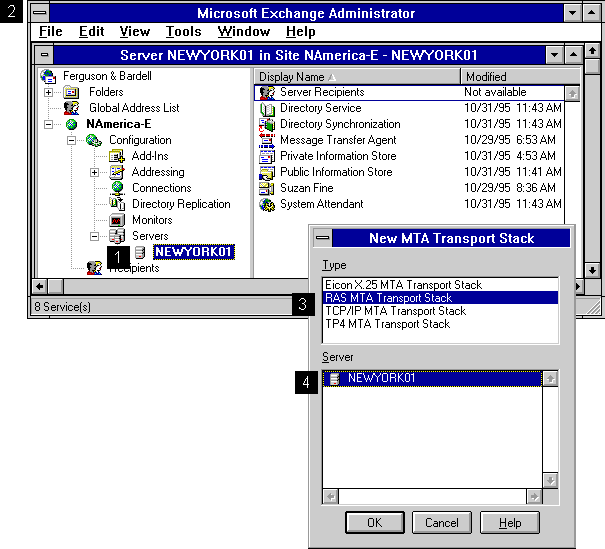Screen dimensions: 605x549
Task: Click the Server Recipients icon
Action: pyautogui.click(x=267, y=93)
